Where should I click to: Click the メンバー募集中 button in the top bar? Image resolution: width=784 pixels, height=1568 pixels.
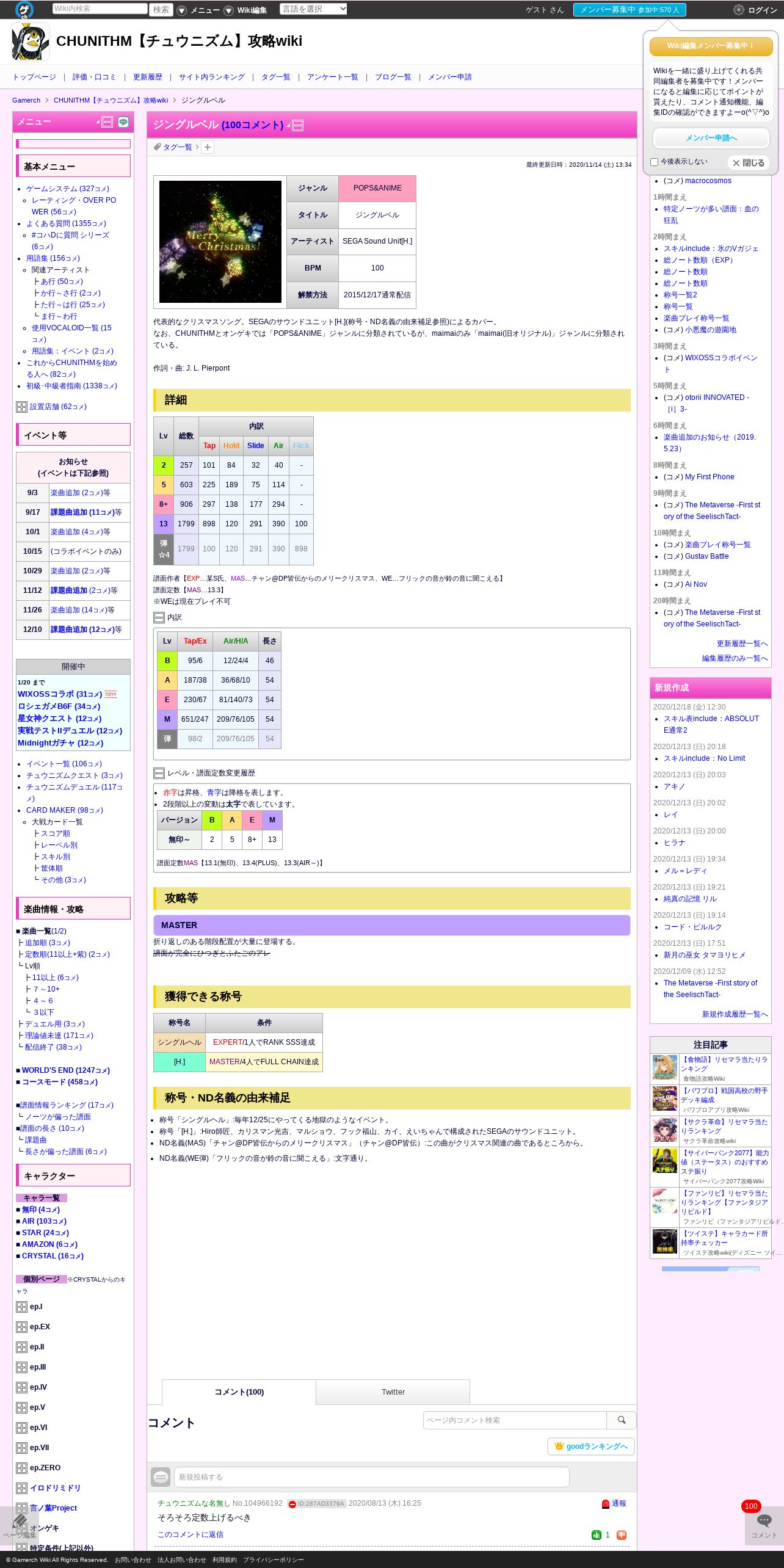[x=630, y=10]
